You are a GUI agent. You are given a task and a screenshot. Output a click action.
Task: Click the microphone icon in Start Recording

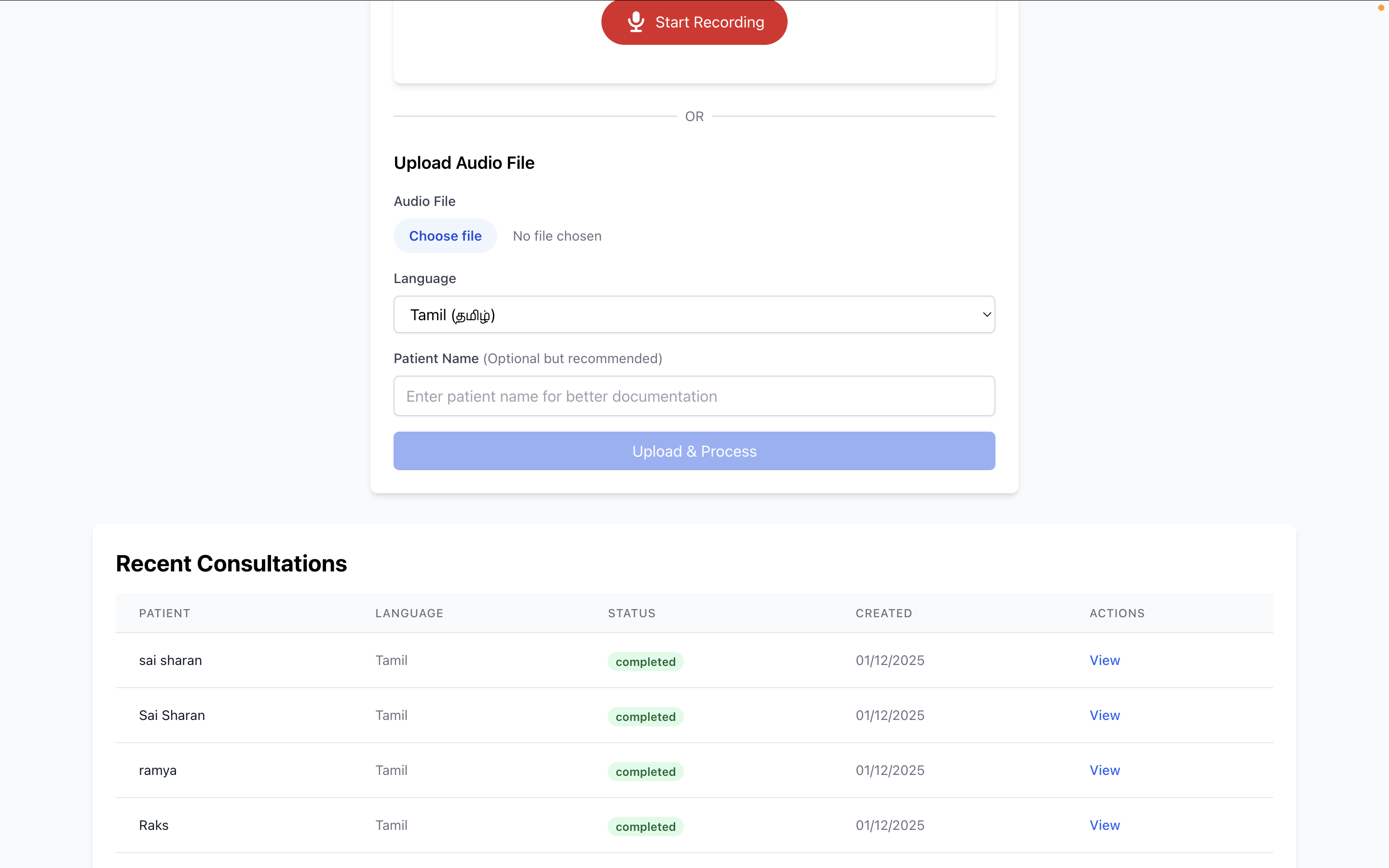pos(635,22)
